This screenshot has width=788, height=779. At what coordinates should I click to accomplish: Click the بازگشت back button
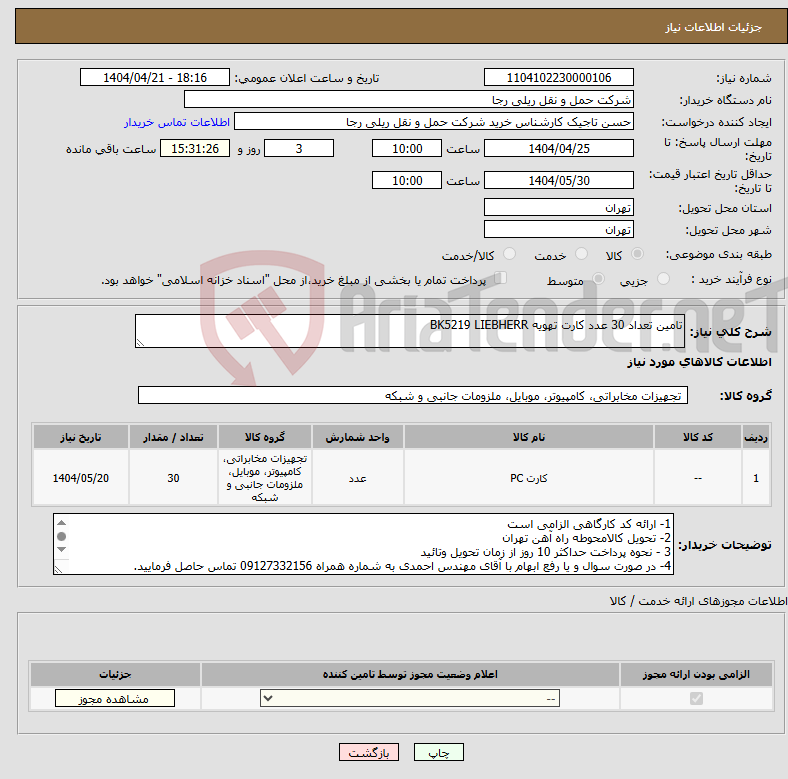(x=369, y=752)
